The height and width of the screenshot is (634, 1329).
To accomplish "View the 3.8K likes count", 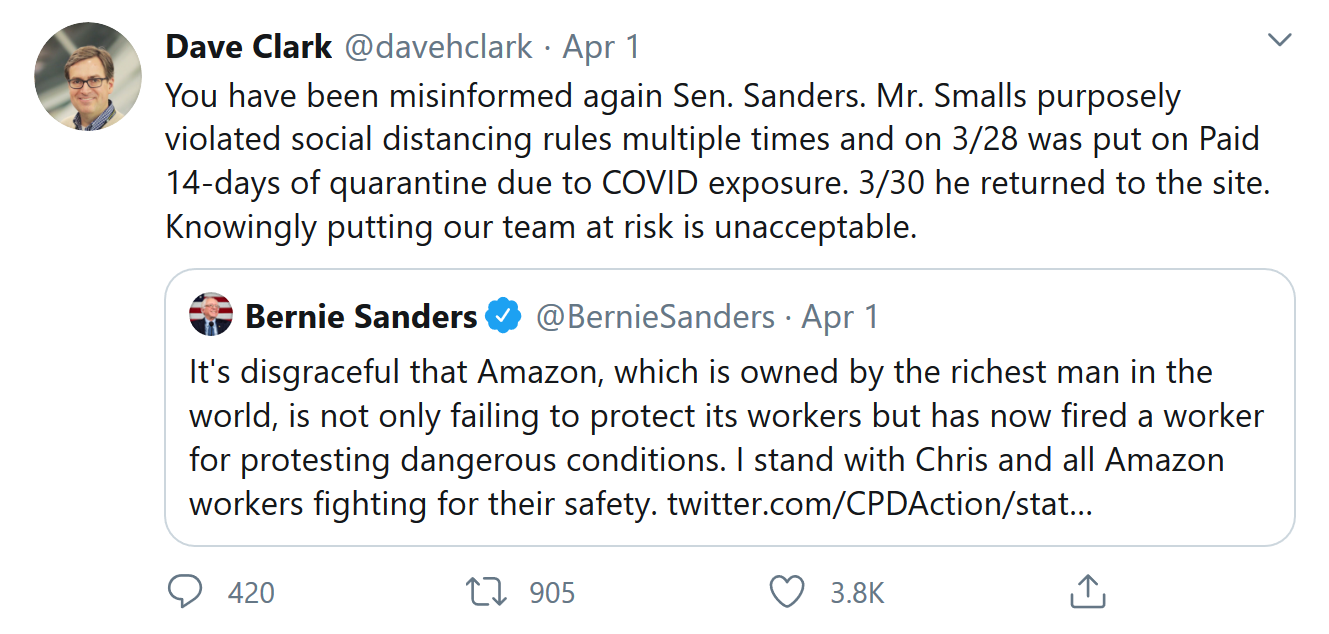I will [857, 593].
